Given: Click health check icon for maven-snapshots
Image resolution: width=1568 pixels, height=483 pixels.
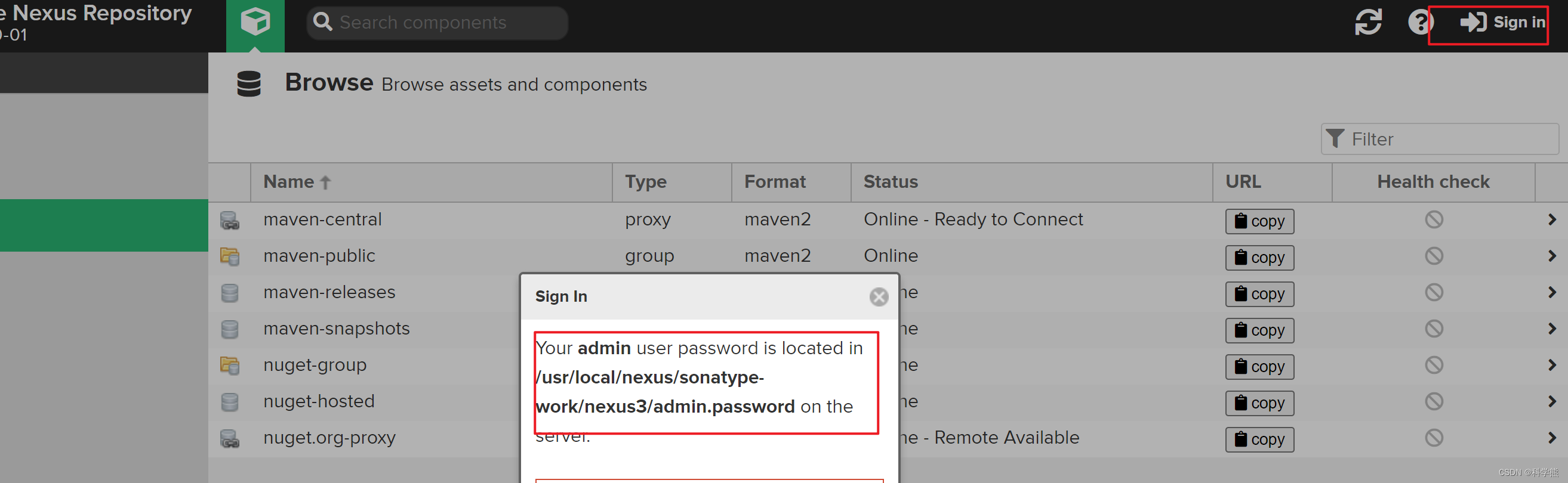Looking at the screenshot, I should (1434, 329).
